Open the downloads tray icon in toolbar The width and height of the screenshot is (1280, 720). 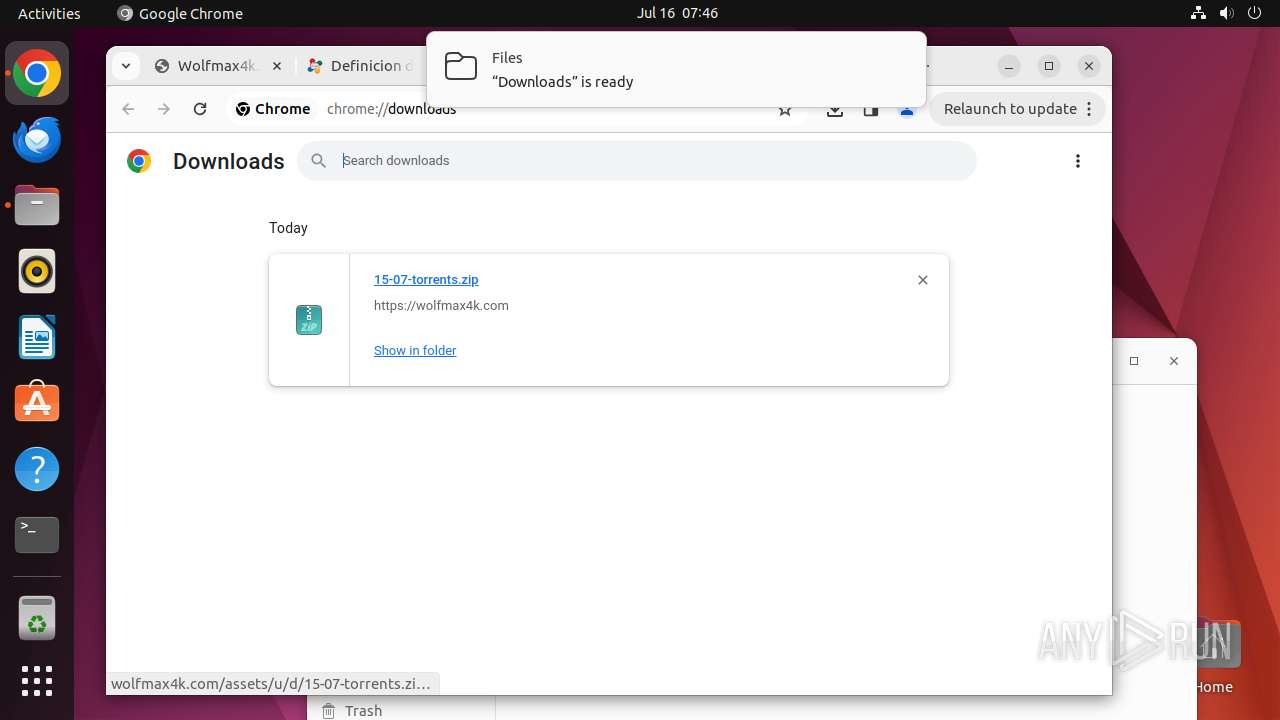click(x=835, y=109)
